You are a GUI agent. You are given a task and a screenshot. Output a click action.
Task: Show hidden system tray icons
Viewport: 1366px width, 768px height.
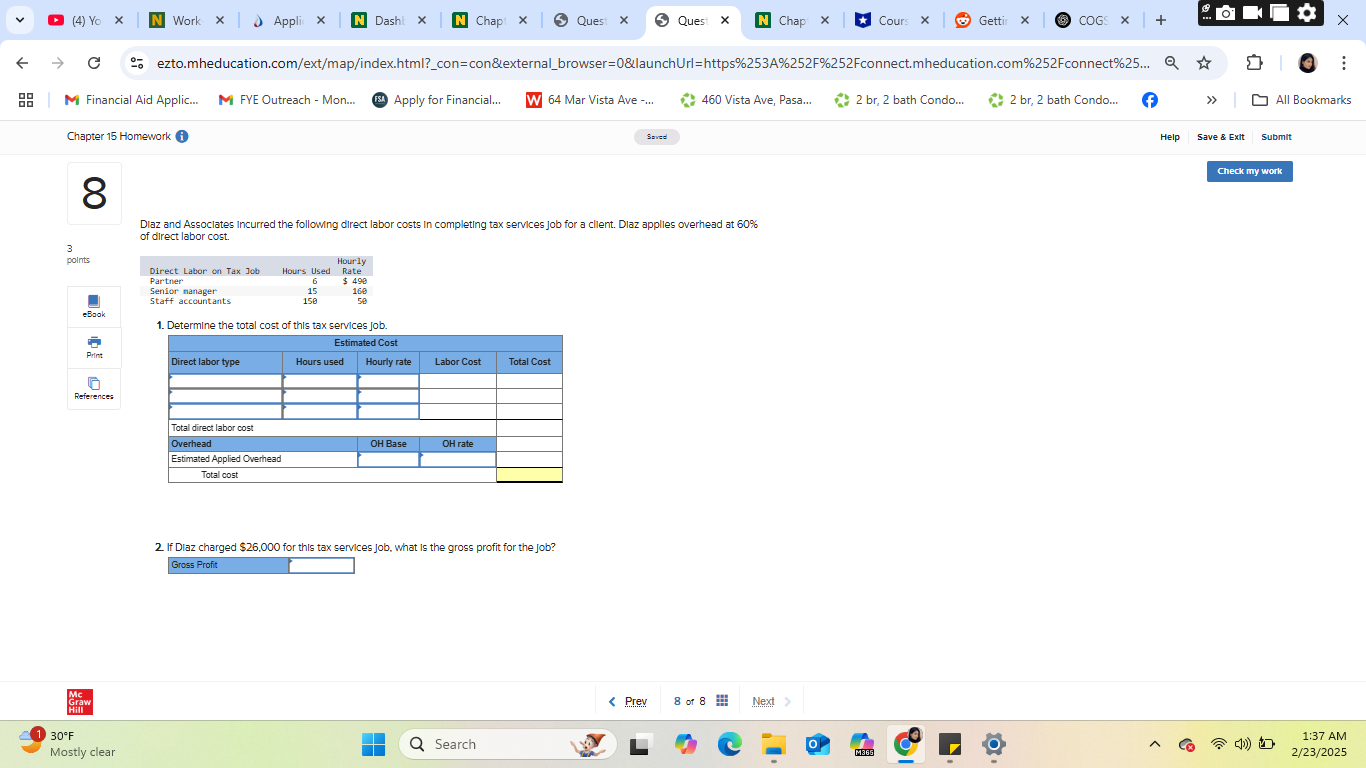pos(1155,745)
